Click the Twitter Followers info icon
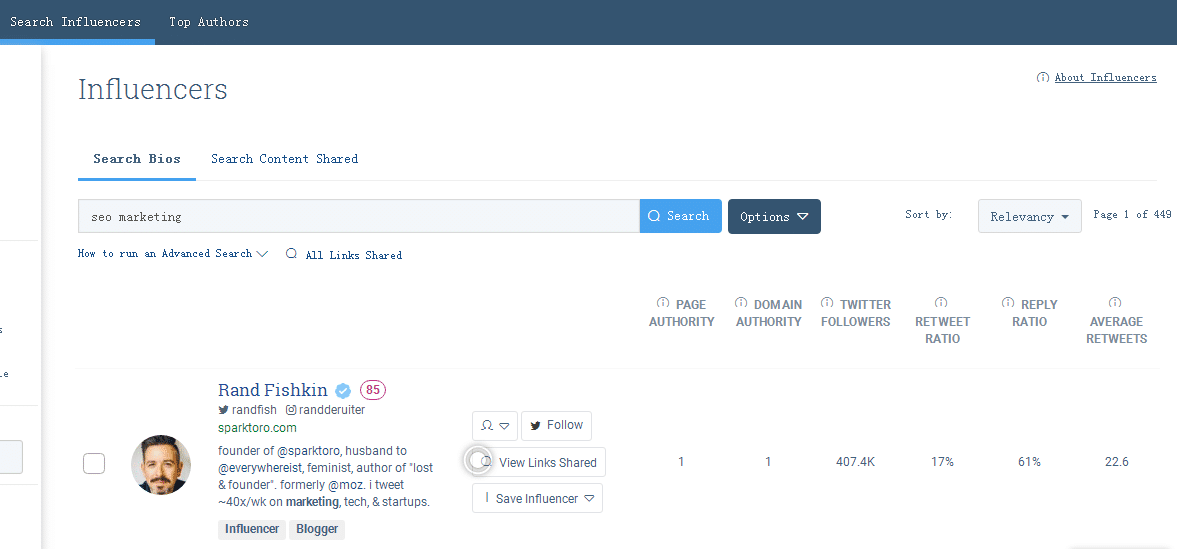1177x549 pixels. (x=827, y=303)
